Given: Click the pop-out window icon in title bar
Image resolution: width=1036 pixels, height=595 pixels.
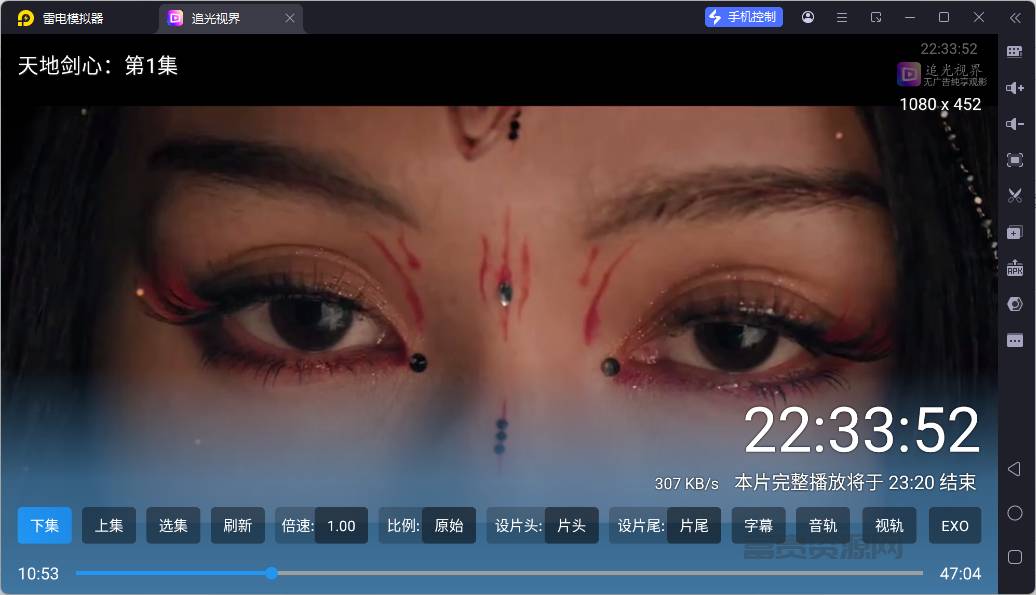Looking at the screenshot, I should [876, 17].
